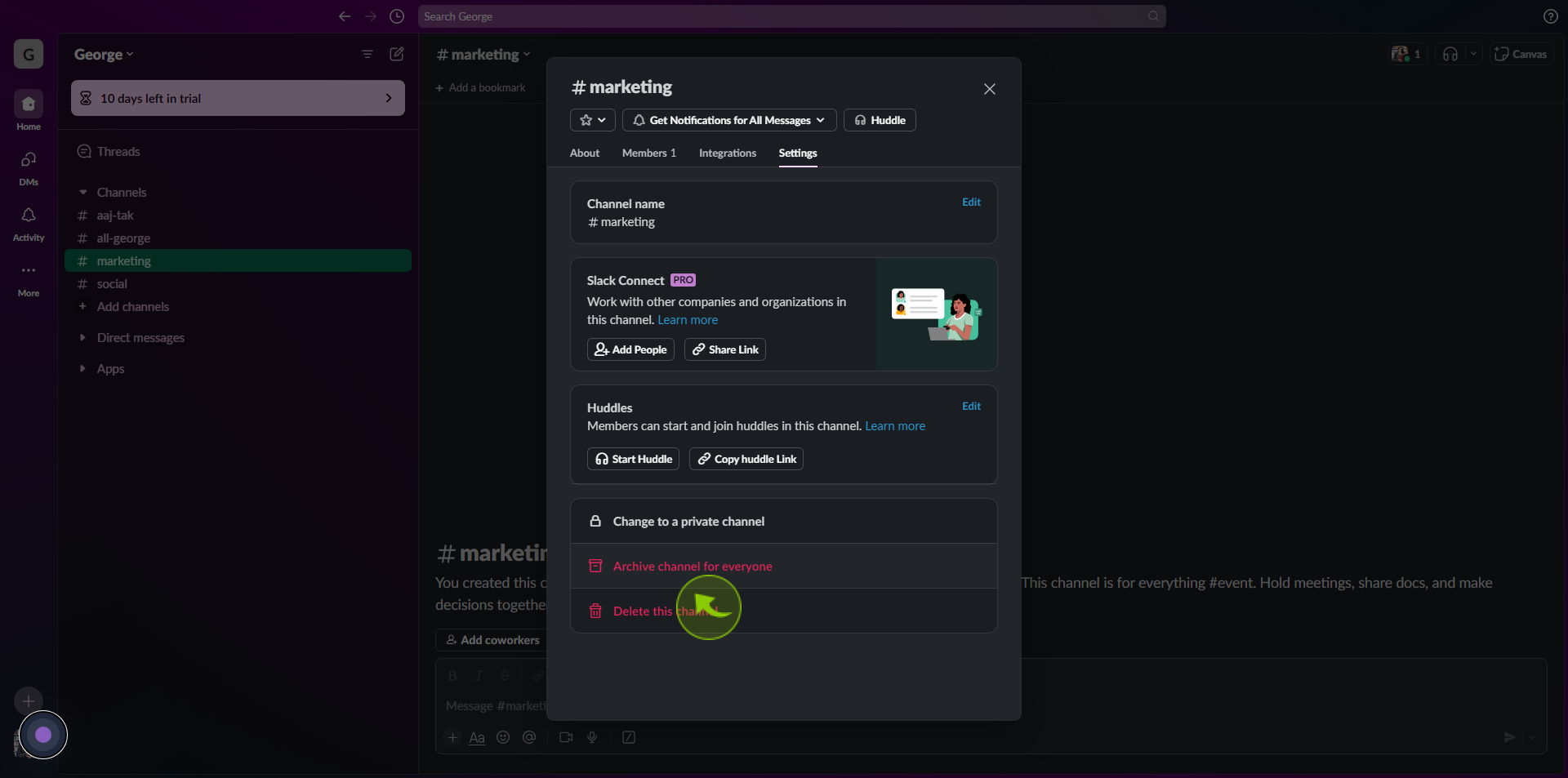The height and width of the screenshot is (778, 1568).
Task: Open Huddles Learn more link
Action: (x=895, y=426)
